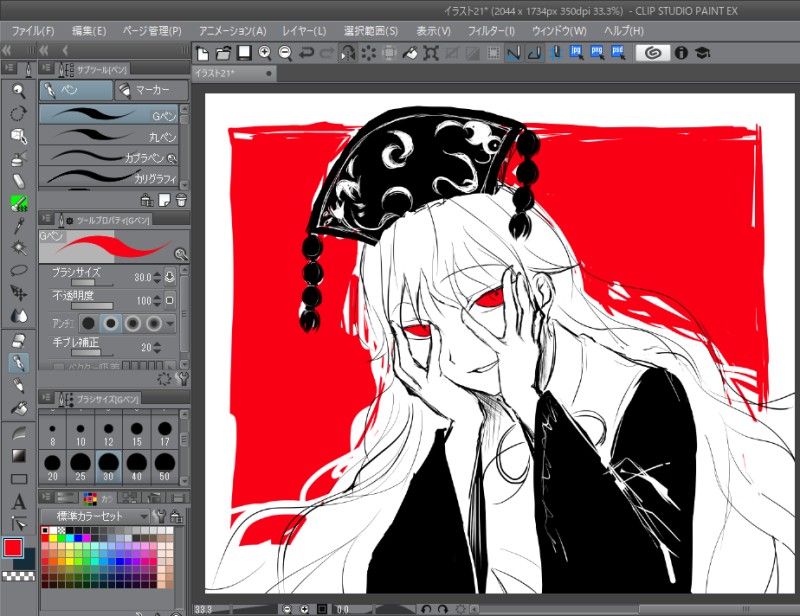
Task: Click the Fill bucket command bar icon
Action: [410, 53]
